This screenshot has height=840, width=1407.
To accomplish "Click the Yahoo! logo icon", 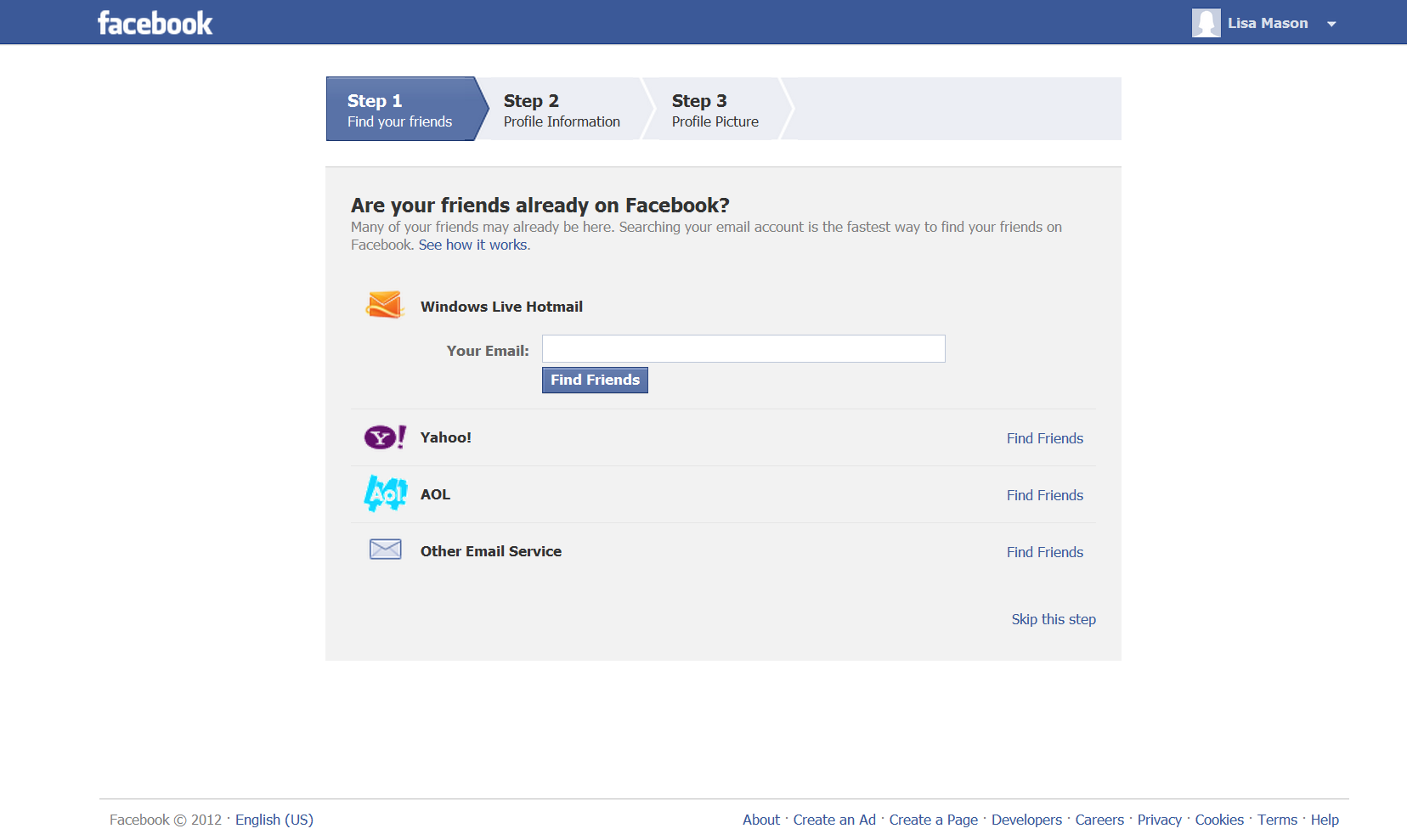I will pyautogui.click(x=385, y=437).
